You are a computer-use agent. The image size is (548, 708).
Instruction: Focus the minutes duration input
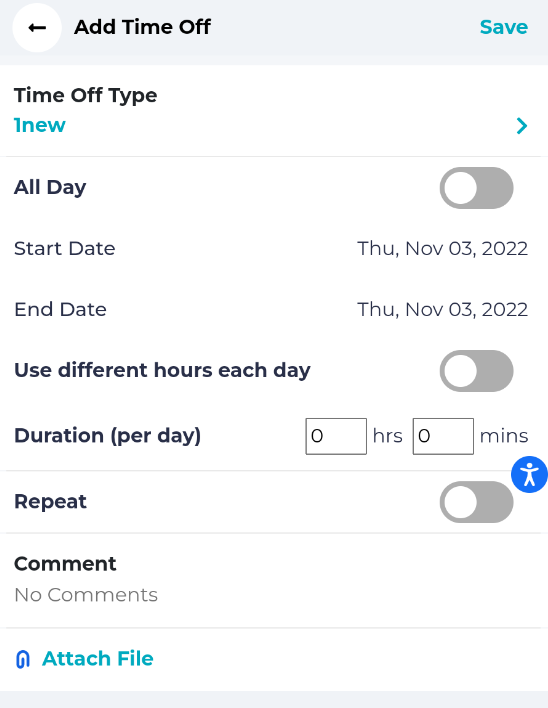click(x=443, y=436)
